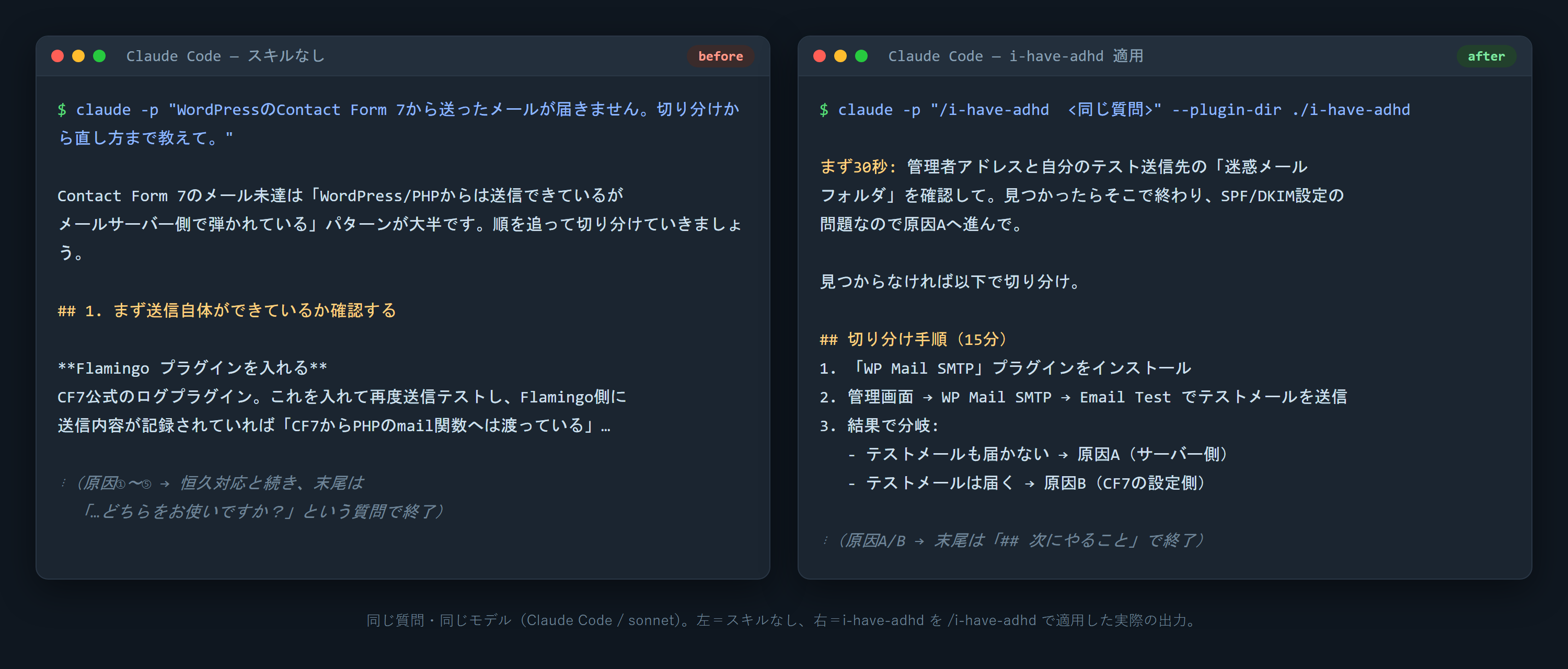Screen dimensions: 1568x669
Task: Click italic note '(原因A/B → 末尾は「## 次にやること」で終了)'
Action: pyautogui.click(x=1013, y=540)
